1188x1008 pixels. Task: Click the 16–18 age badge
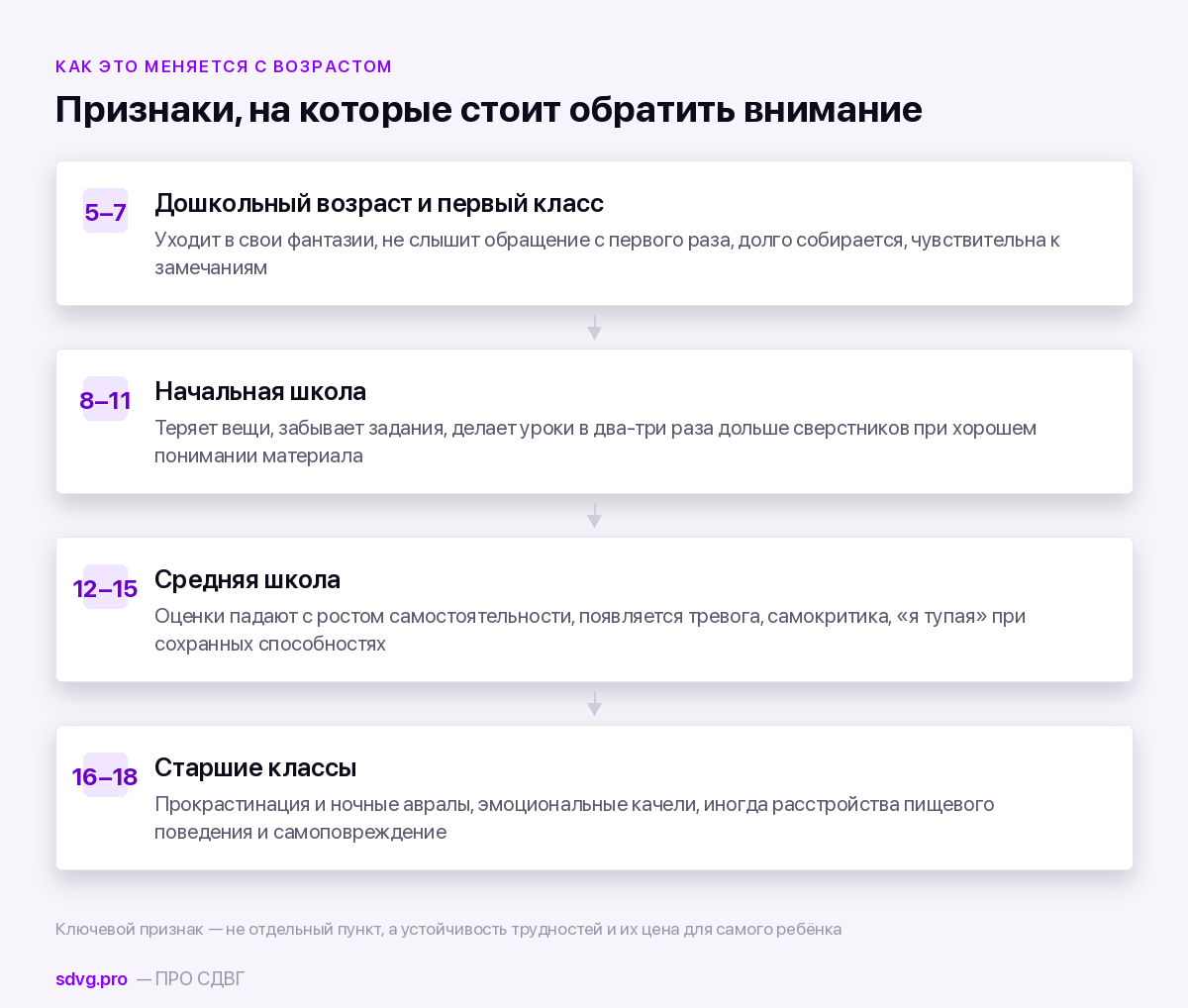pyautogui.click(x=105, y=775)
